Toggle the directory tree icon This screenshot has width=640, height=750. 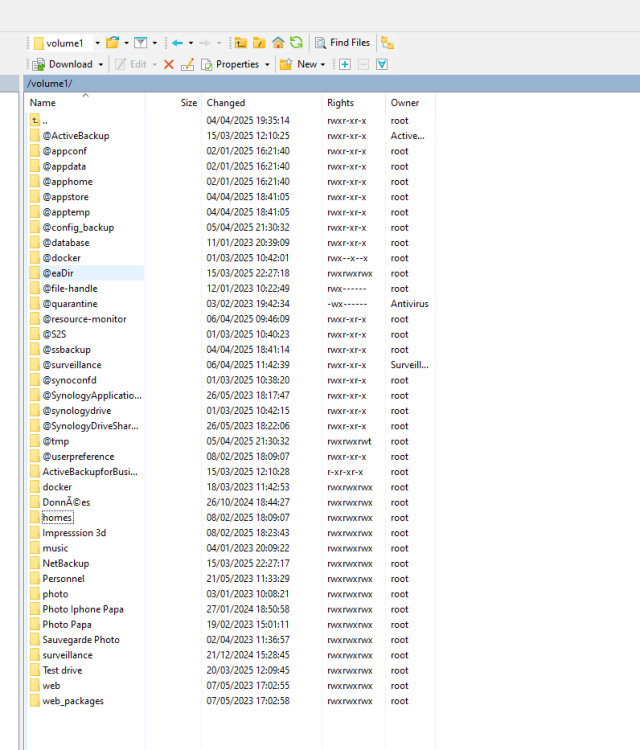click(387, 43)
